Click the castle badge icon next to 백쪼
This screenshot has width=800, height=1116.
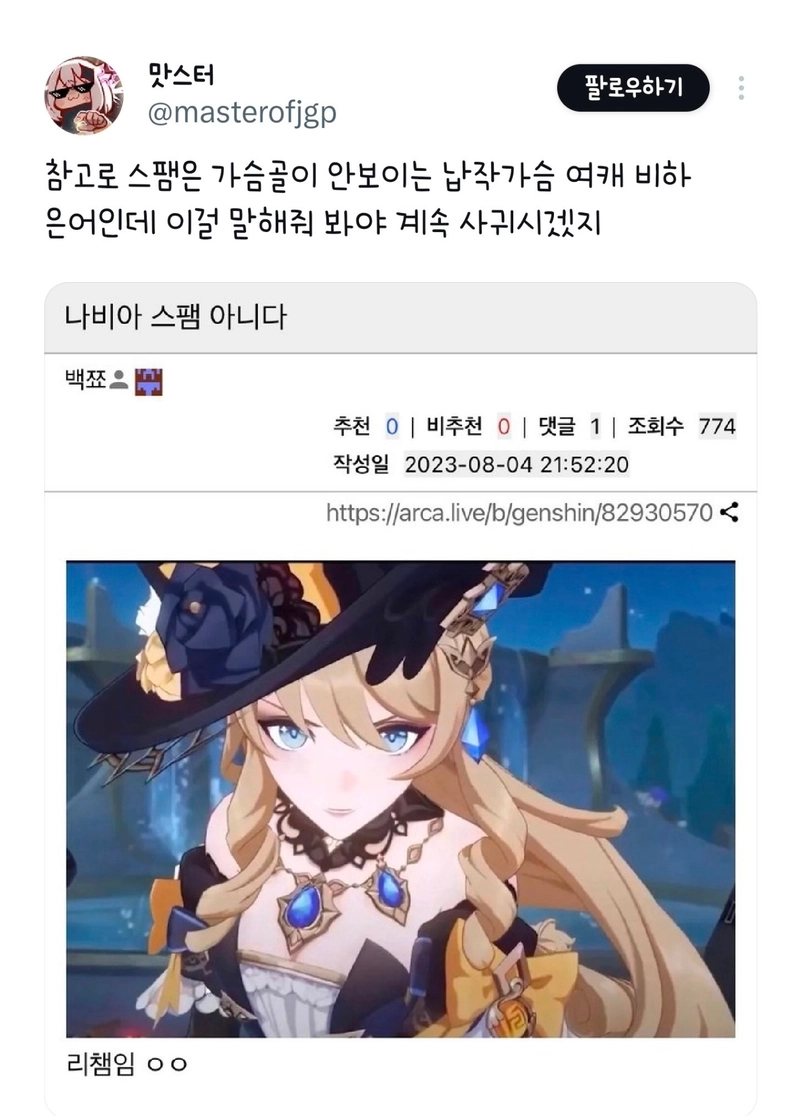(148, 381)
